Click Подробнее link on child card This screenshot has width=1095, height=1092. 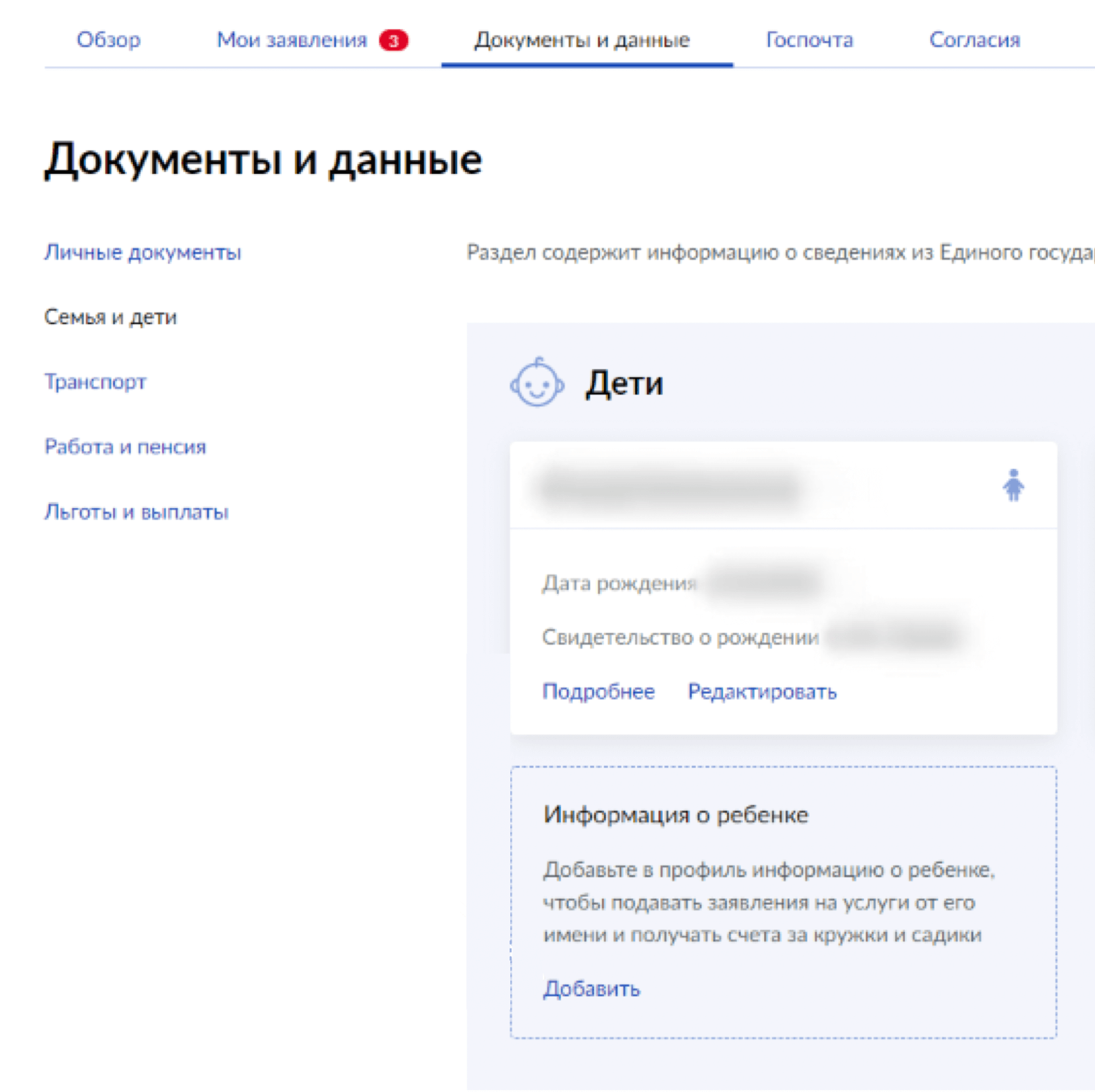(599, 691)
